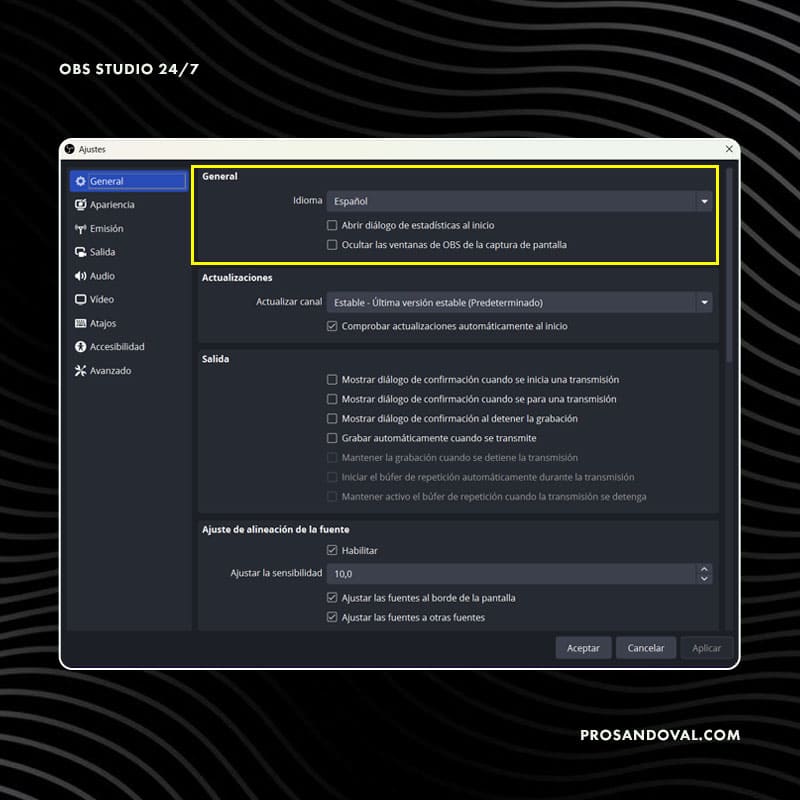Check confirmación al detener la grabación
This screenshot has width=800, height=800.
[x=332, y=418]
